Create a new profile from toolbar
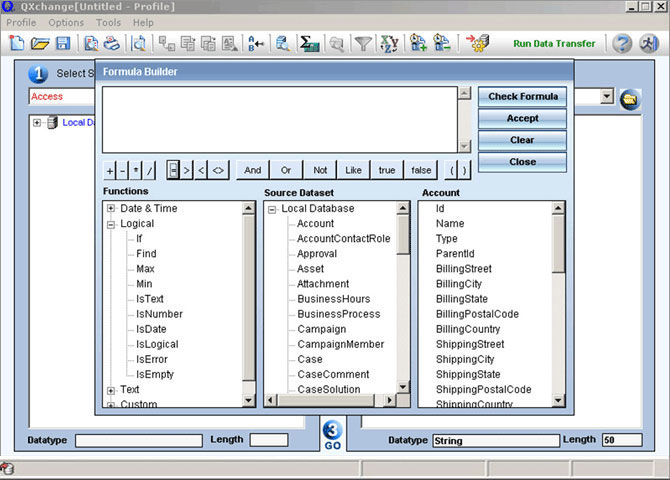This screenshot has width=670, height=480. pos(16,43)
